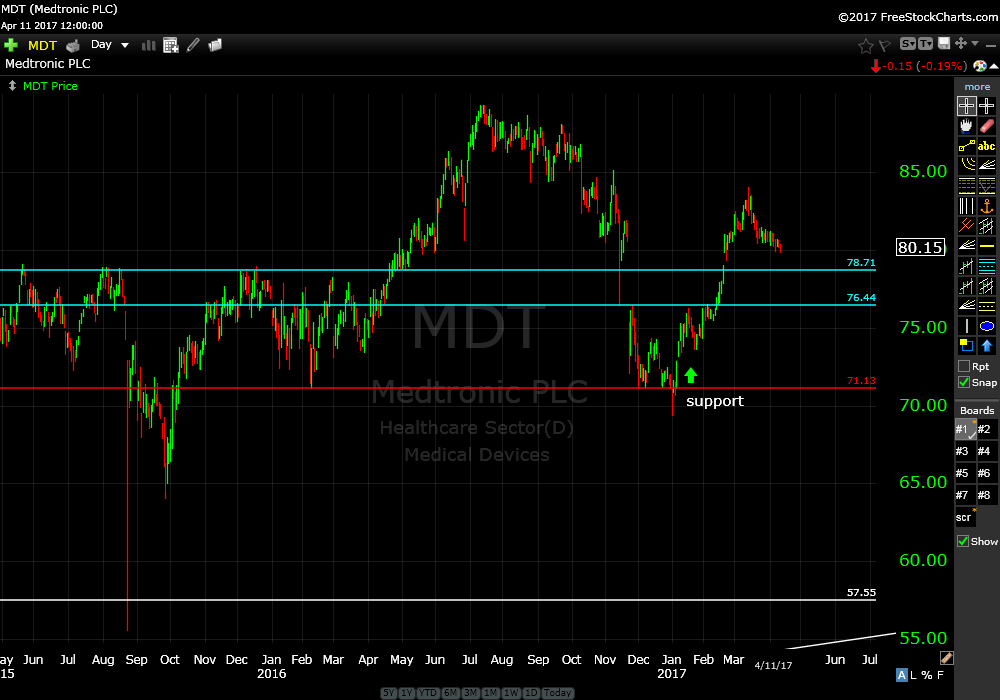
Task: Click the YTD range button
Action: coord(427,693)
